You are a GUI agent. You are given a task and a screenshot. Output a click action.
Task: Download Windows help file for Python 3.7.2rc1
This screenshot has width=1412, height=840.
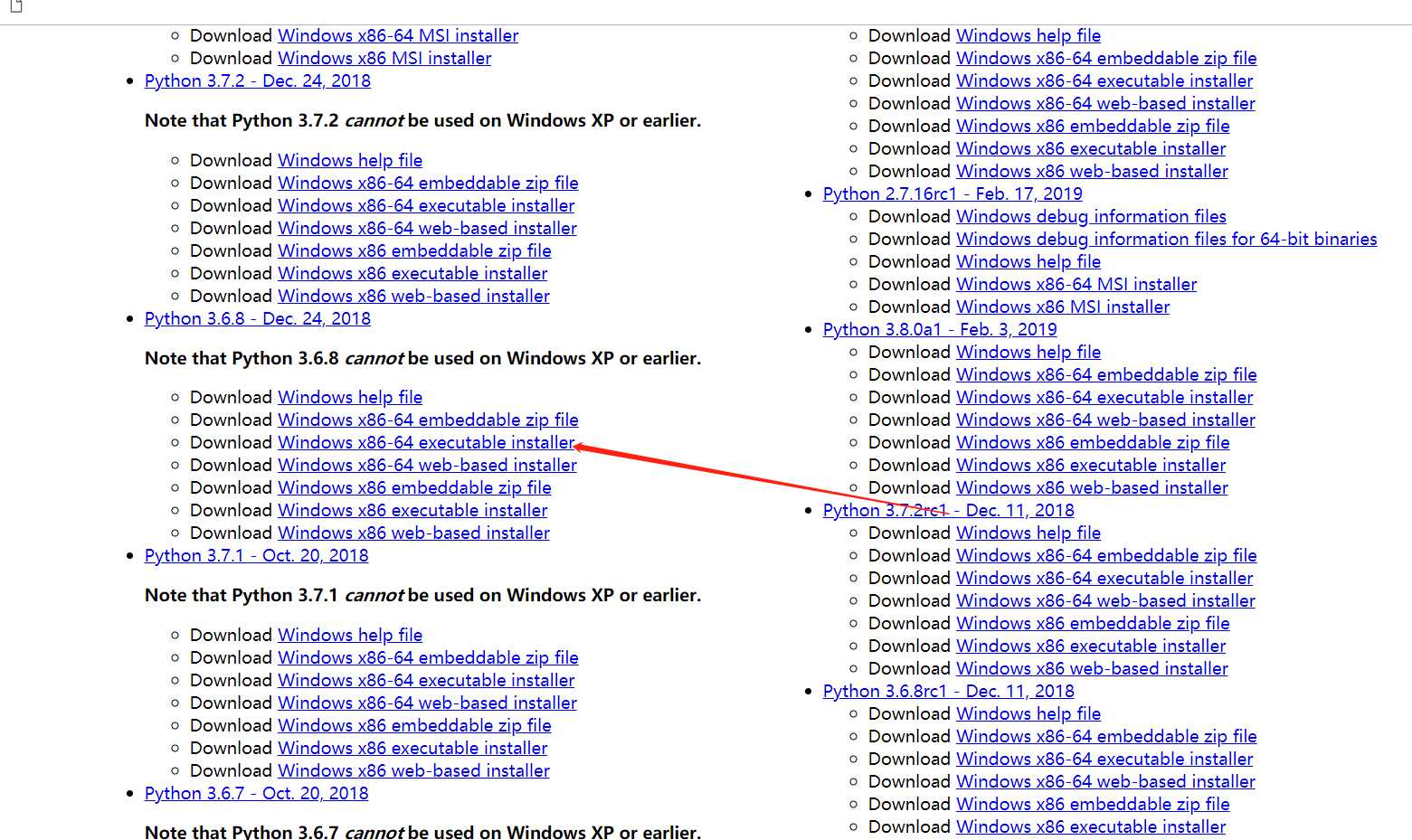point(1028,533)
